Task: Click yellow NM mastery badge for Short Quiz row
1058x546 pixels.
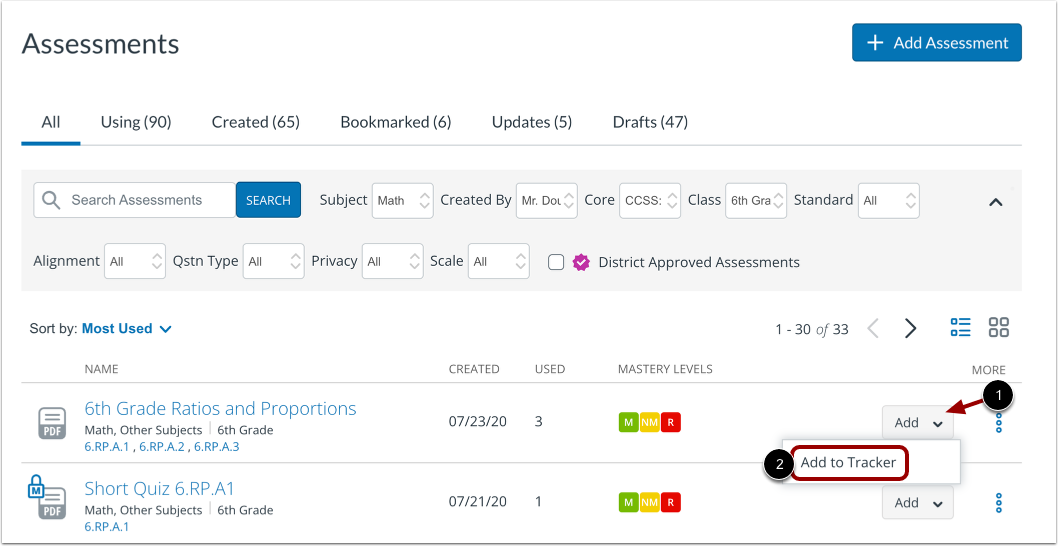Action: [650, 502]
